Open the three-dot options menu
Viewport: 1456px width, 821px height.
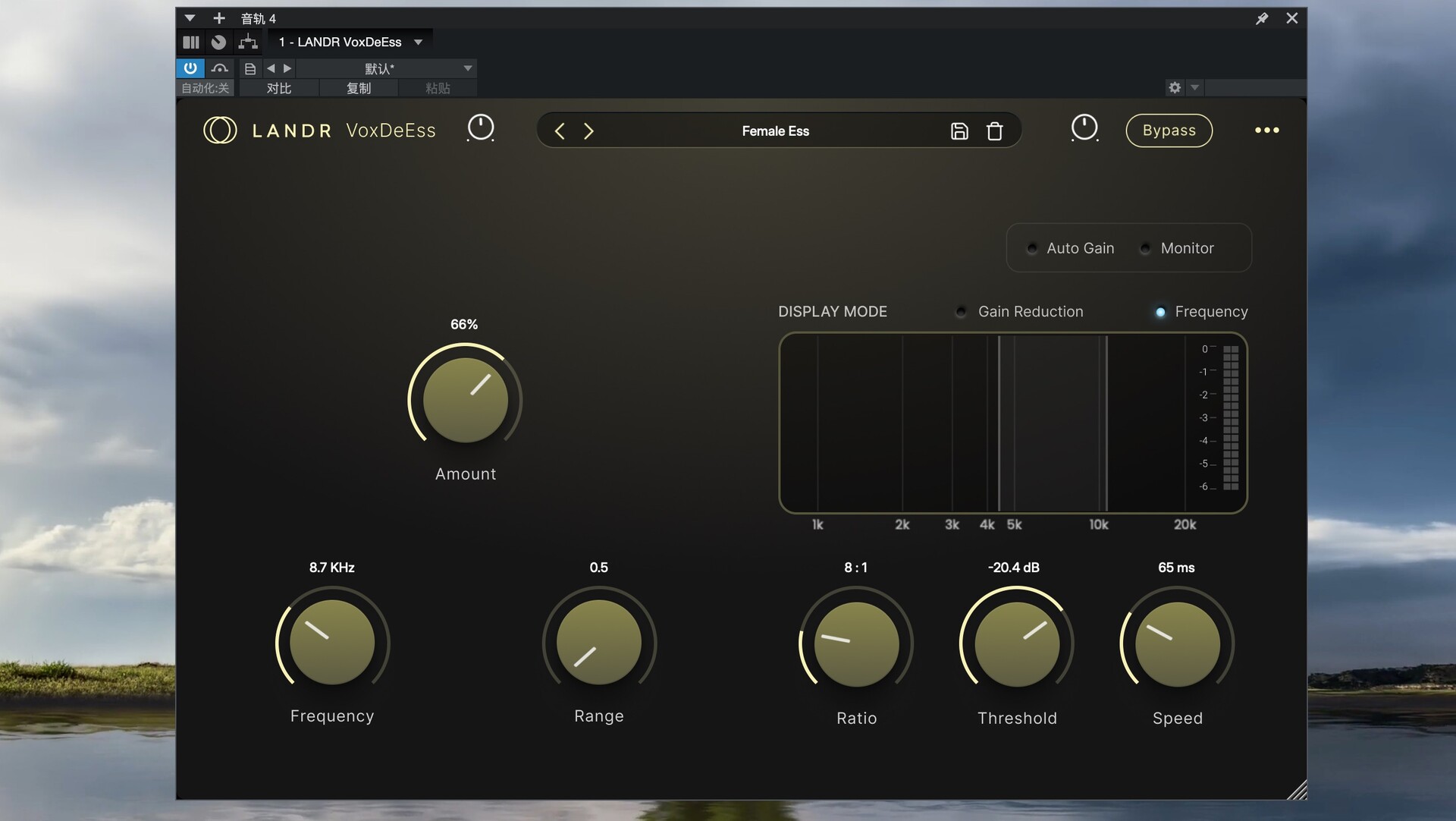pos(1266,131)
